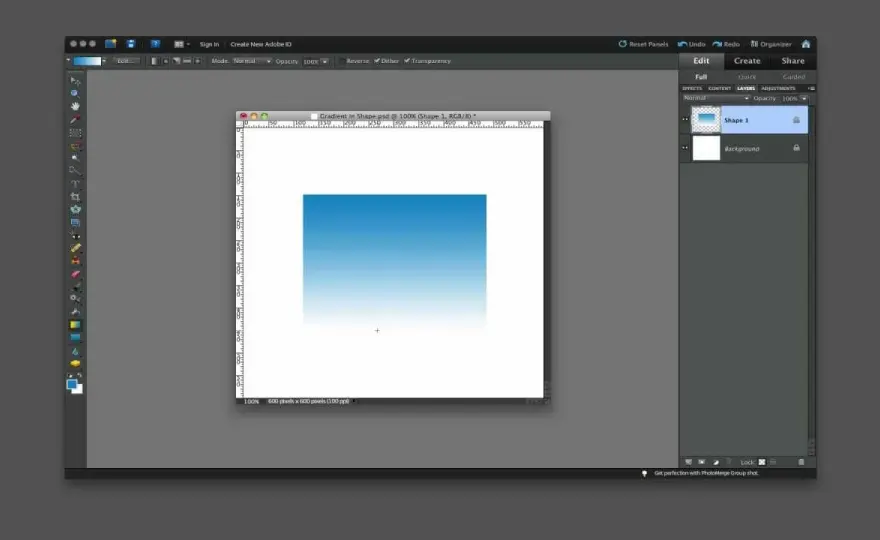Image resolution: width=880 pixels, height=540 pixels.
Task: Open the gradient picker dropdown arrow
Action: 104,61
